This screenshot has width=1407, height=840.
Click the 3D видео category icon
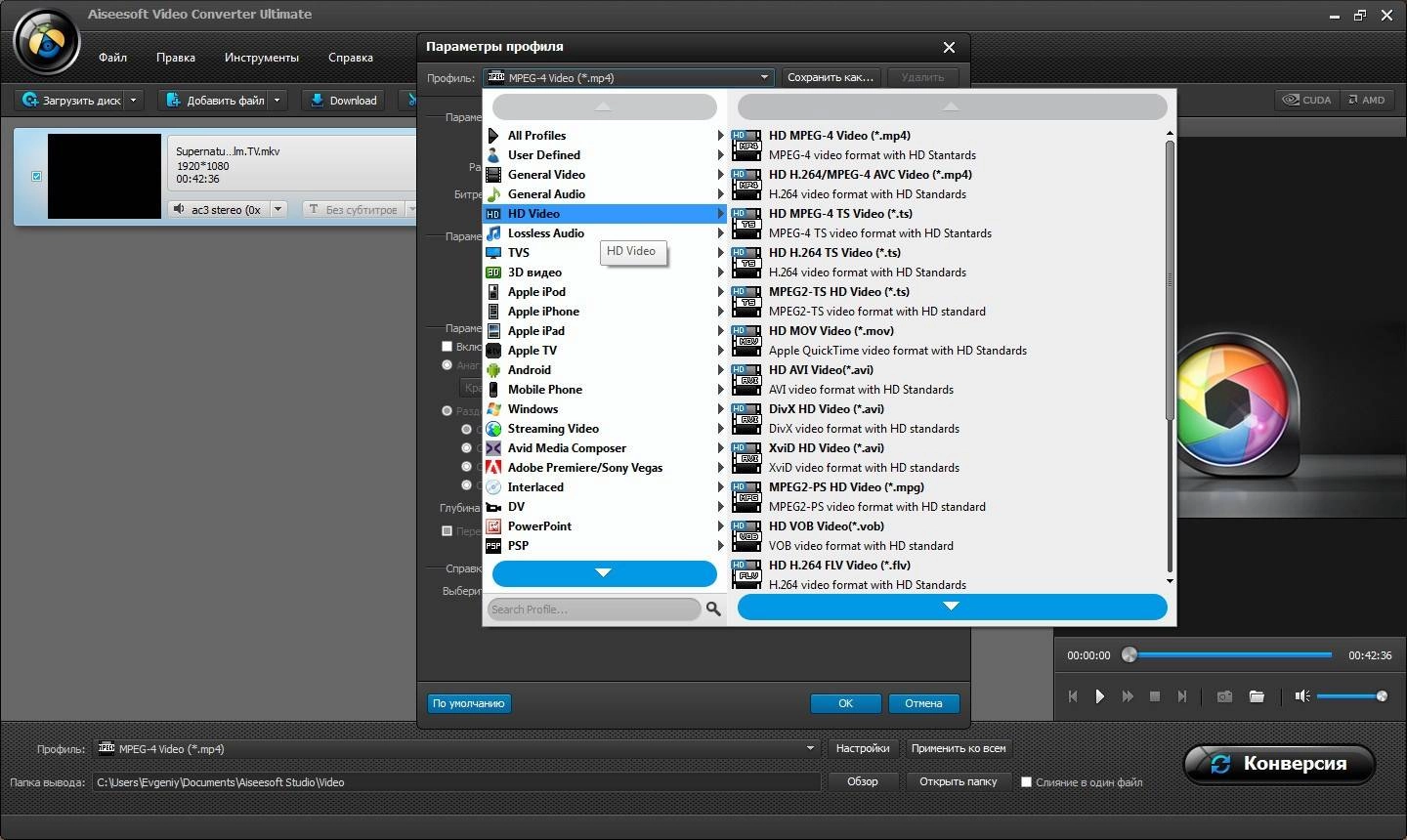tap(493, 273)
